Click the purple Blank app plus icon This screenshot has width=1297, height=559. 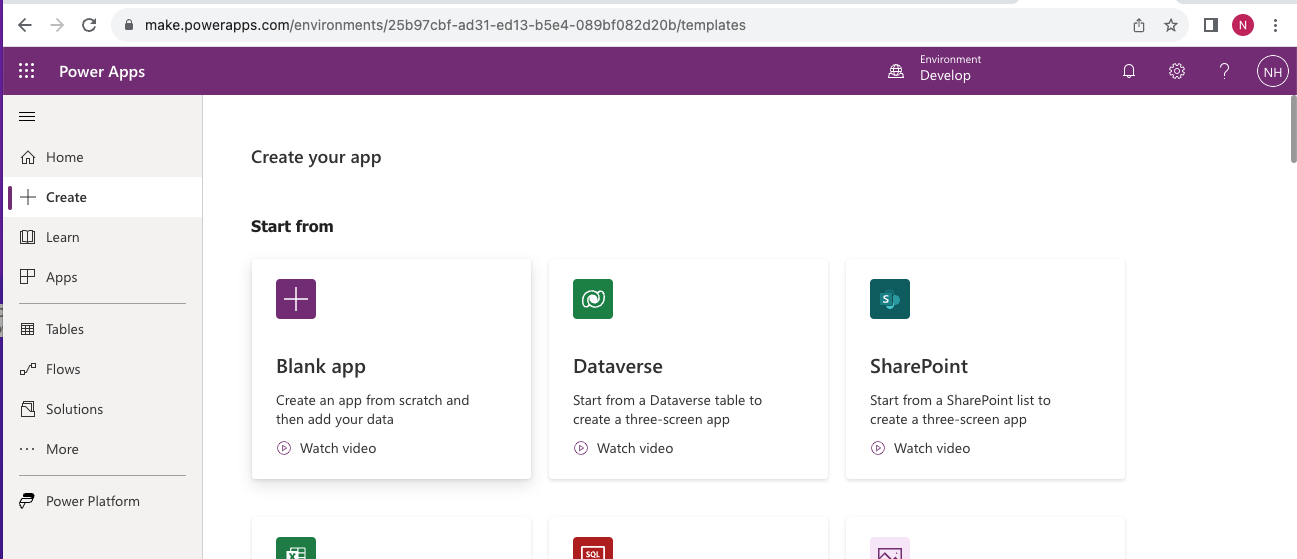[x=296, y=299]
